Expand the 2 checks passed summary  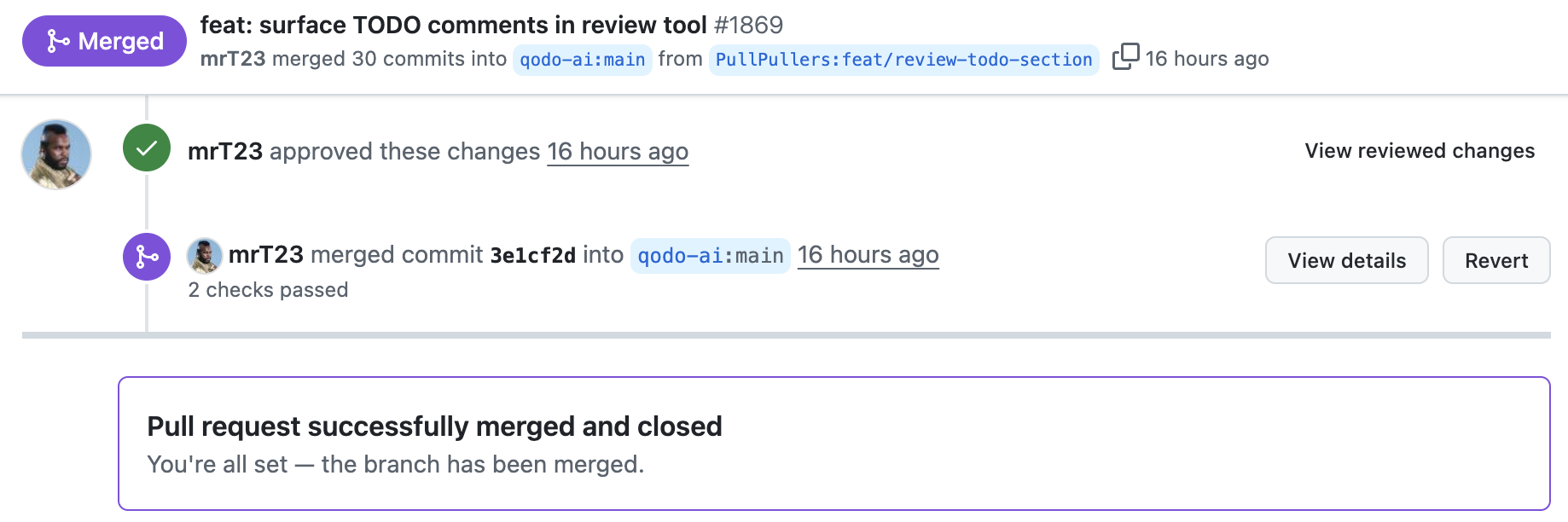pyautogui.click(x=268, y=290)
